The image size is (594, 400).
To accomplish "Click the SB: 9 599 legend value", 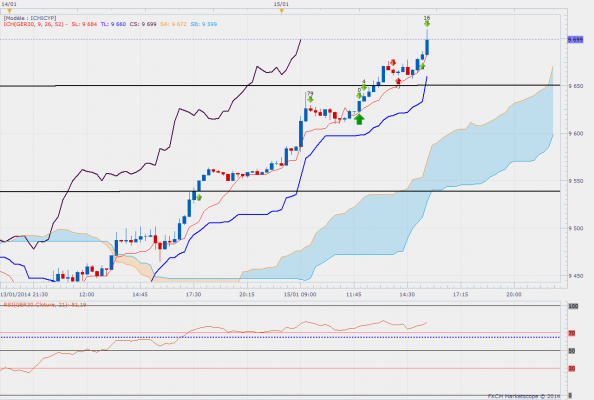I will (x=204, y=24).
